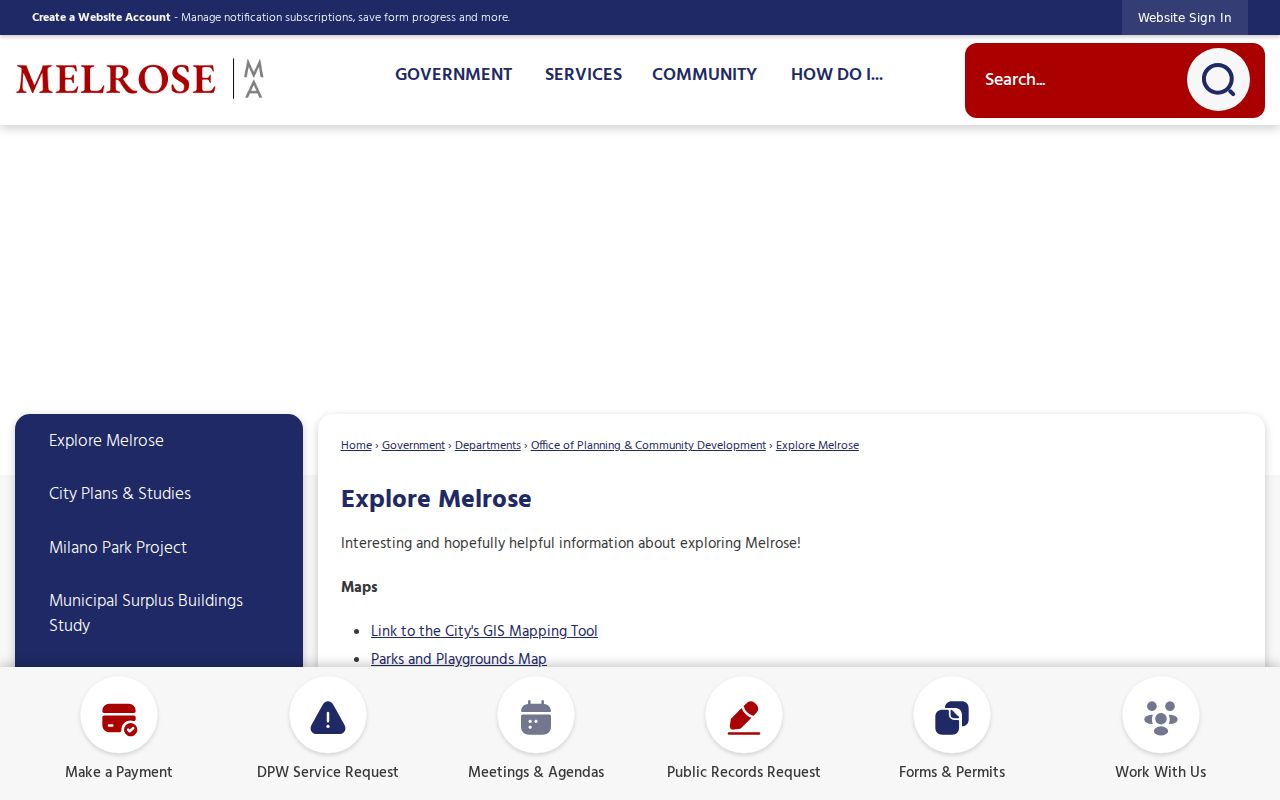Viewport: 1280px width, 800px height.
Task: Click the Website Sign In button
Action: click(x=1185, y=18)
